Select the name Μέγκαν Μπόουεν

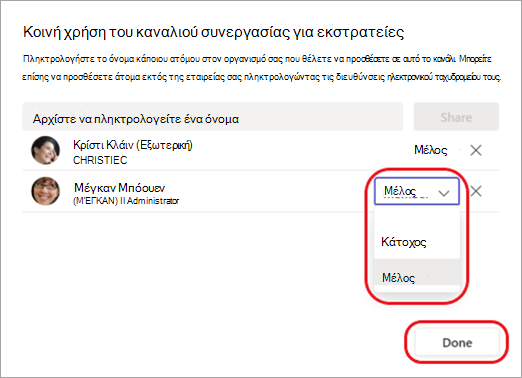tap(119, 188)
